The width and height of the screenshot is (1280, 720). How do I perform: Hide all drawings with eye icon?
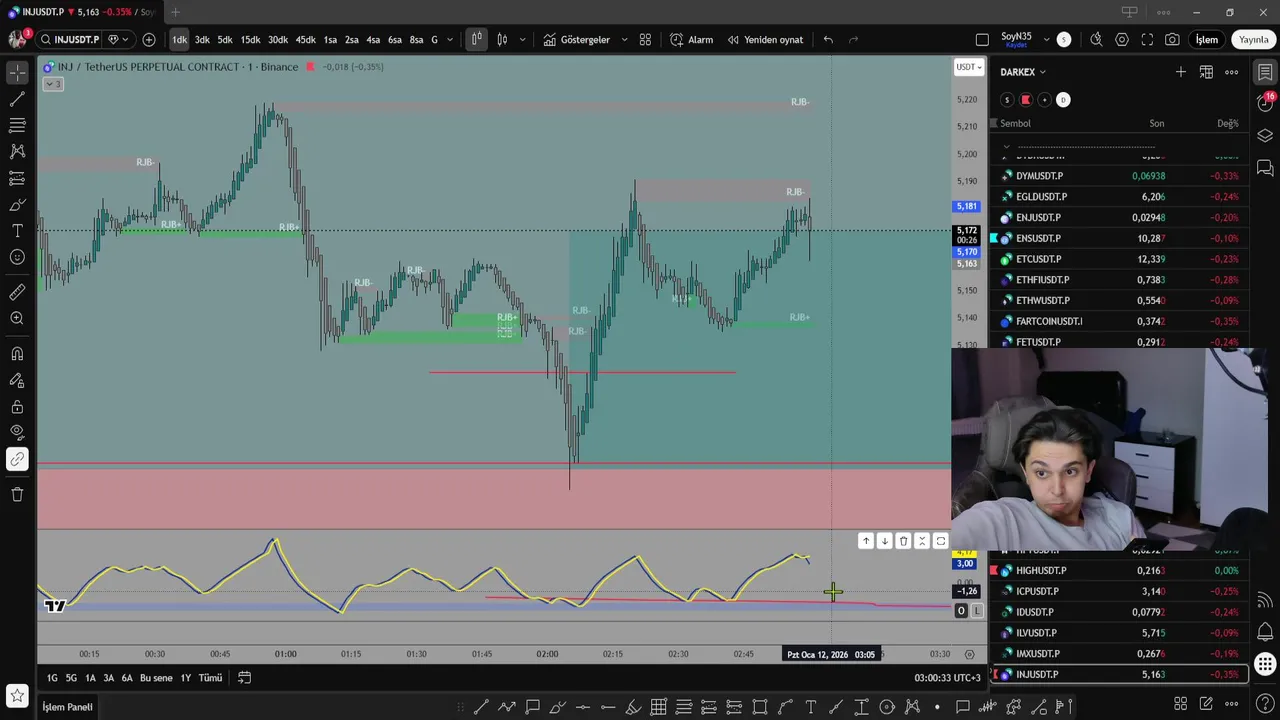[x=17, y=433]
